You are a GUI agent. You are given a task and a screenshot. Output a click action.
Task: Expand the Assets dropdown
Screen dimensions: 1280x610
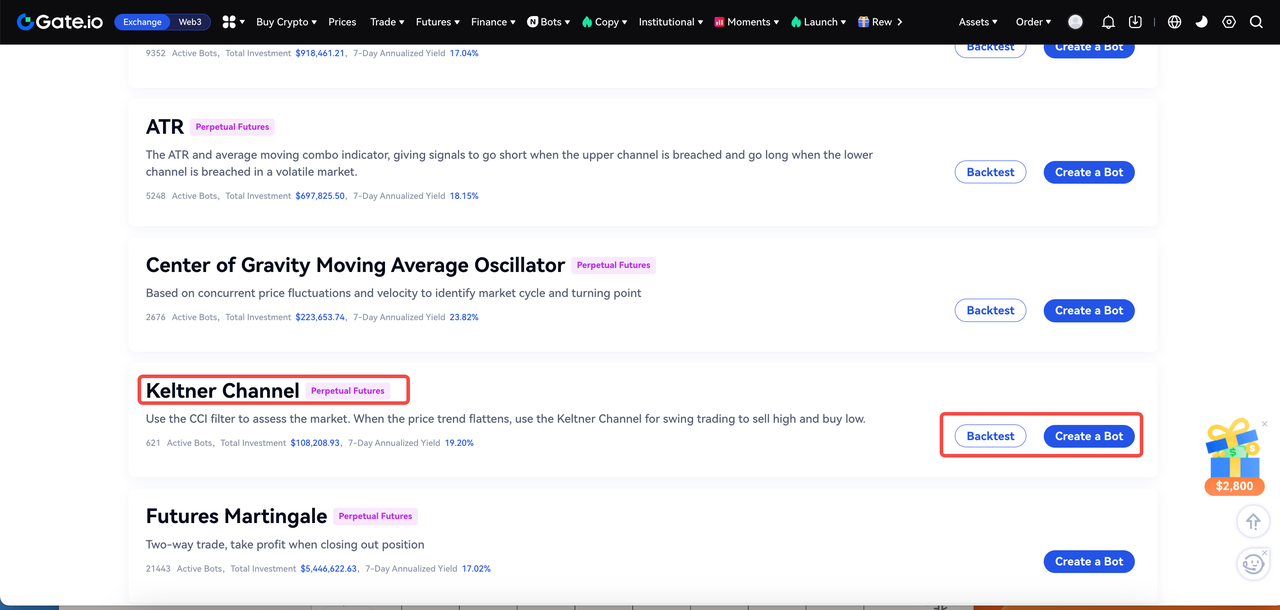(x=977, y=22)
